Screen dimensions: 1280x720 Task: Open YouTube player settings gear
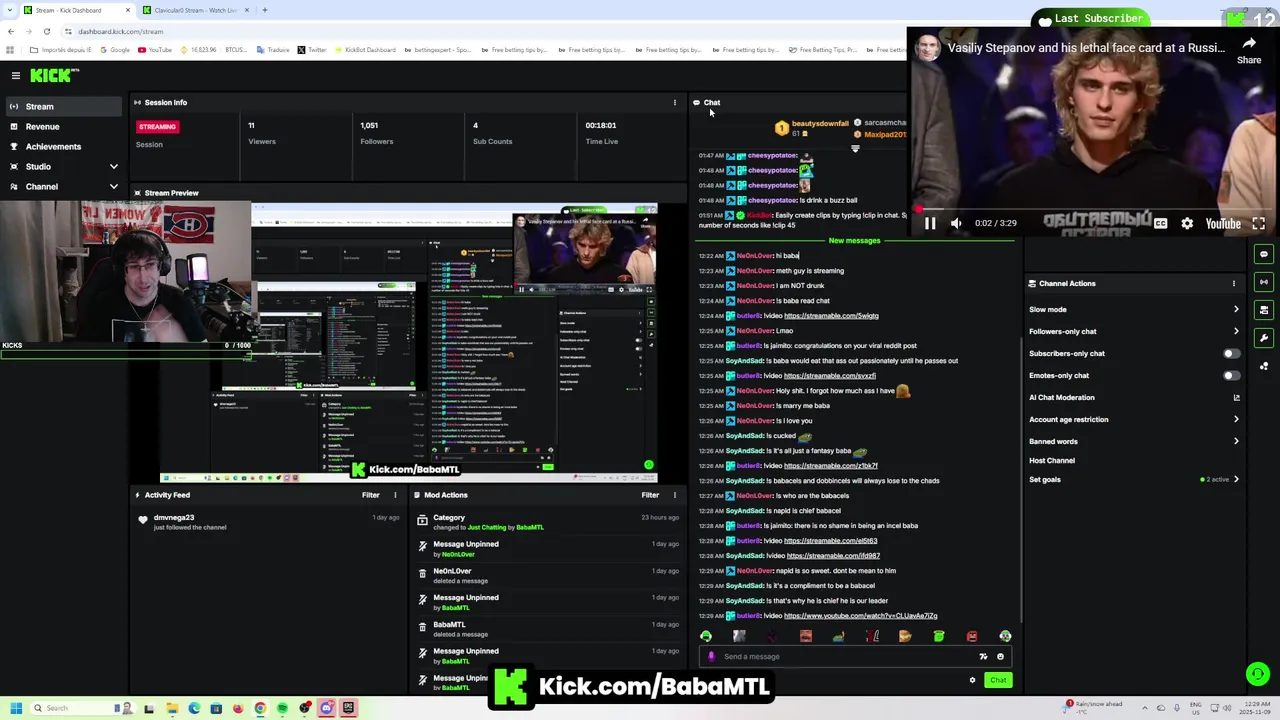tap(1187, 224)
